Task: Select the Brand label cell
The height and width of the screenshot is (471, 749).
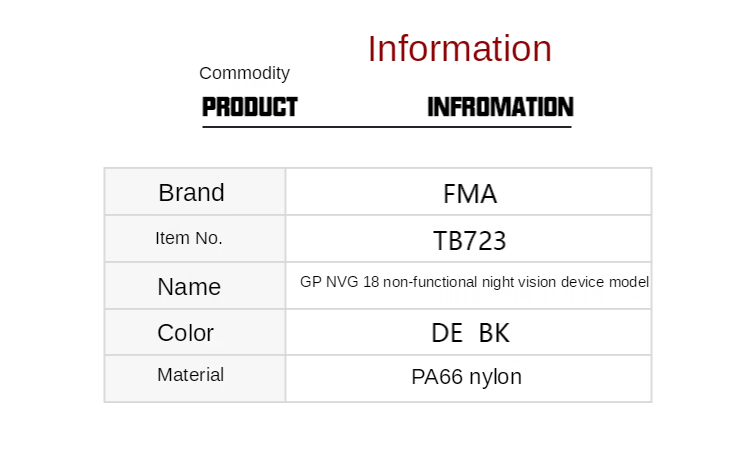Action: pos(191,192)
